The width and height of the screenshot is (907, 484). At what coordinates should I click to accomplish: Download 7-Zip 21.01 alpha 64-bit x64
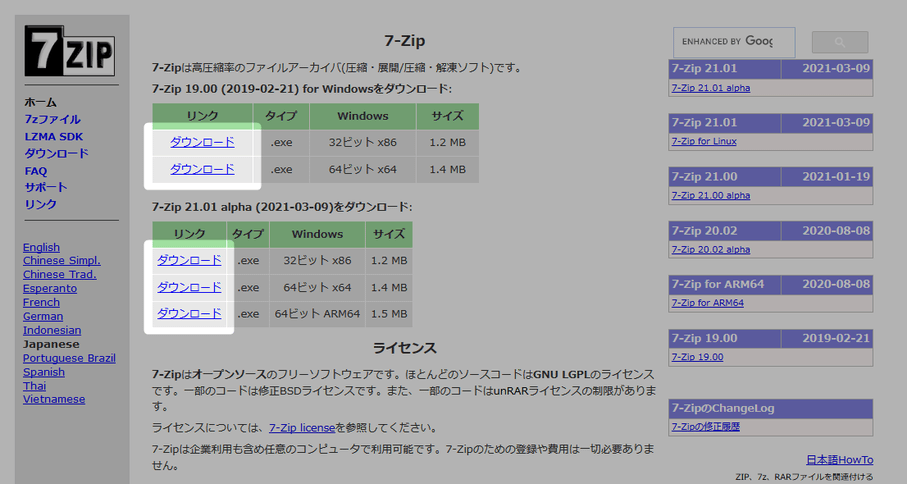189,287
